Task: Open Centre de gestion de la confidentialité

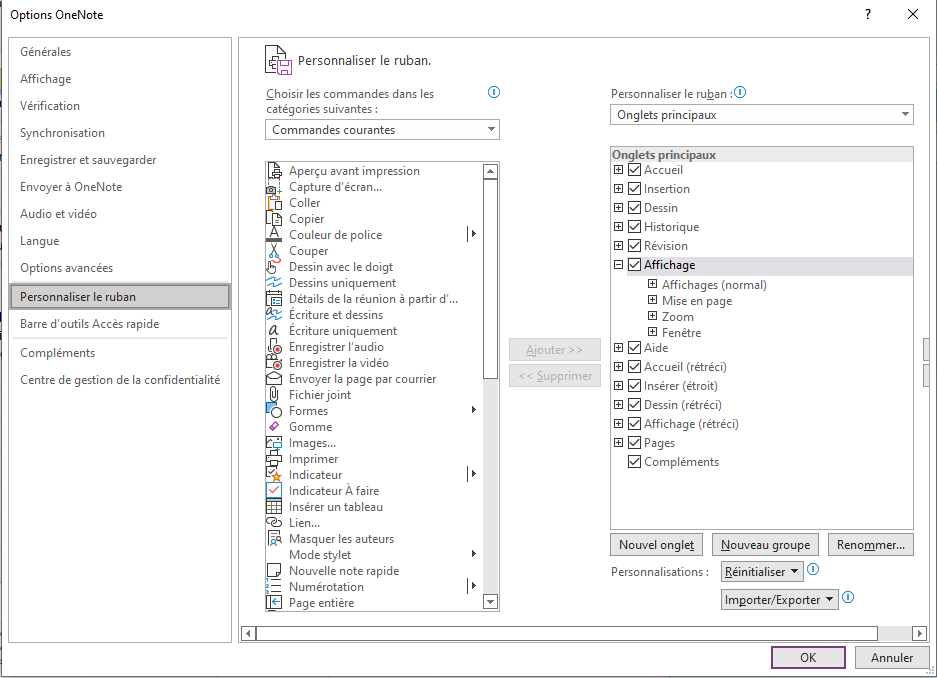Action: (x=120, y=380)
